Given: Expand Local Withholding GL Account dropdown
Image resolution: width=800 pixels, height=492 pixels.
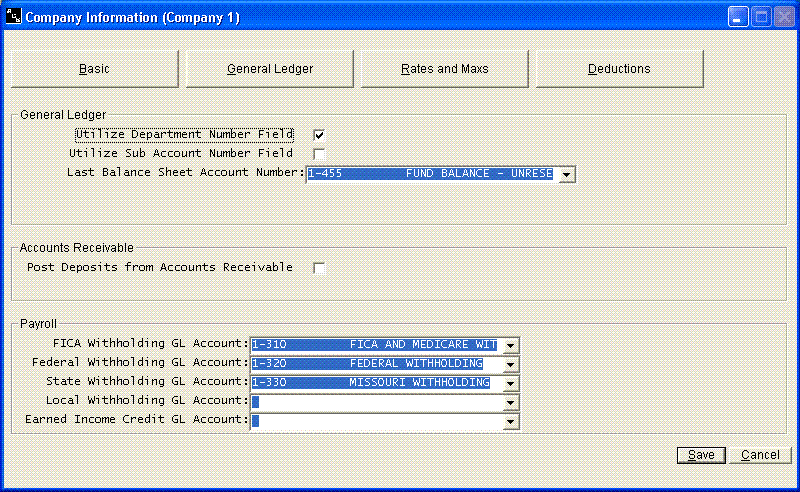Looking at the screenshot, I should 510,402.
